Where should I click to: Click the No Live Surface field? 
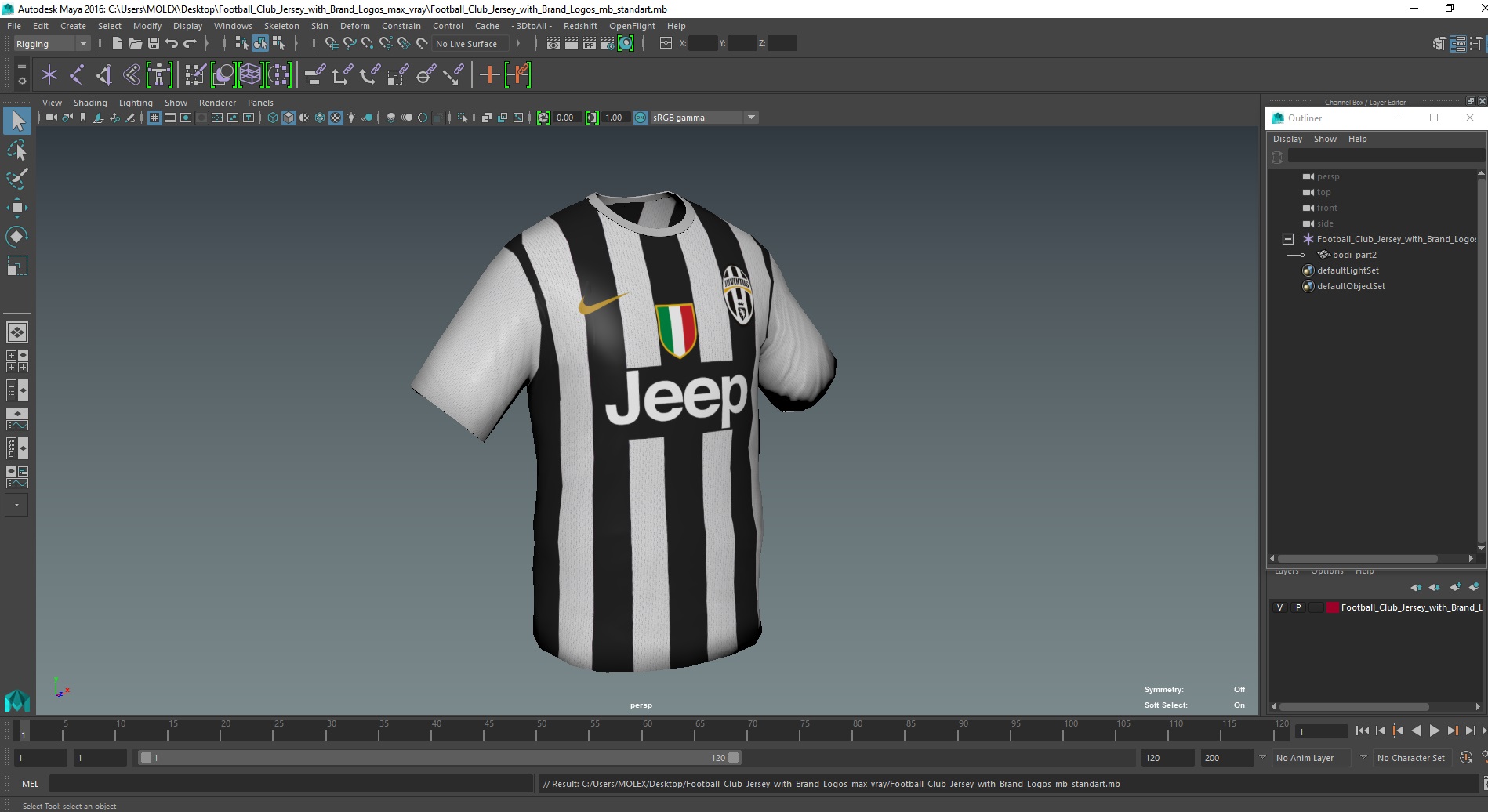(470, 44)
